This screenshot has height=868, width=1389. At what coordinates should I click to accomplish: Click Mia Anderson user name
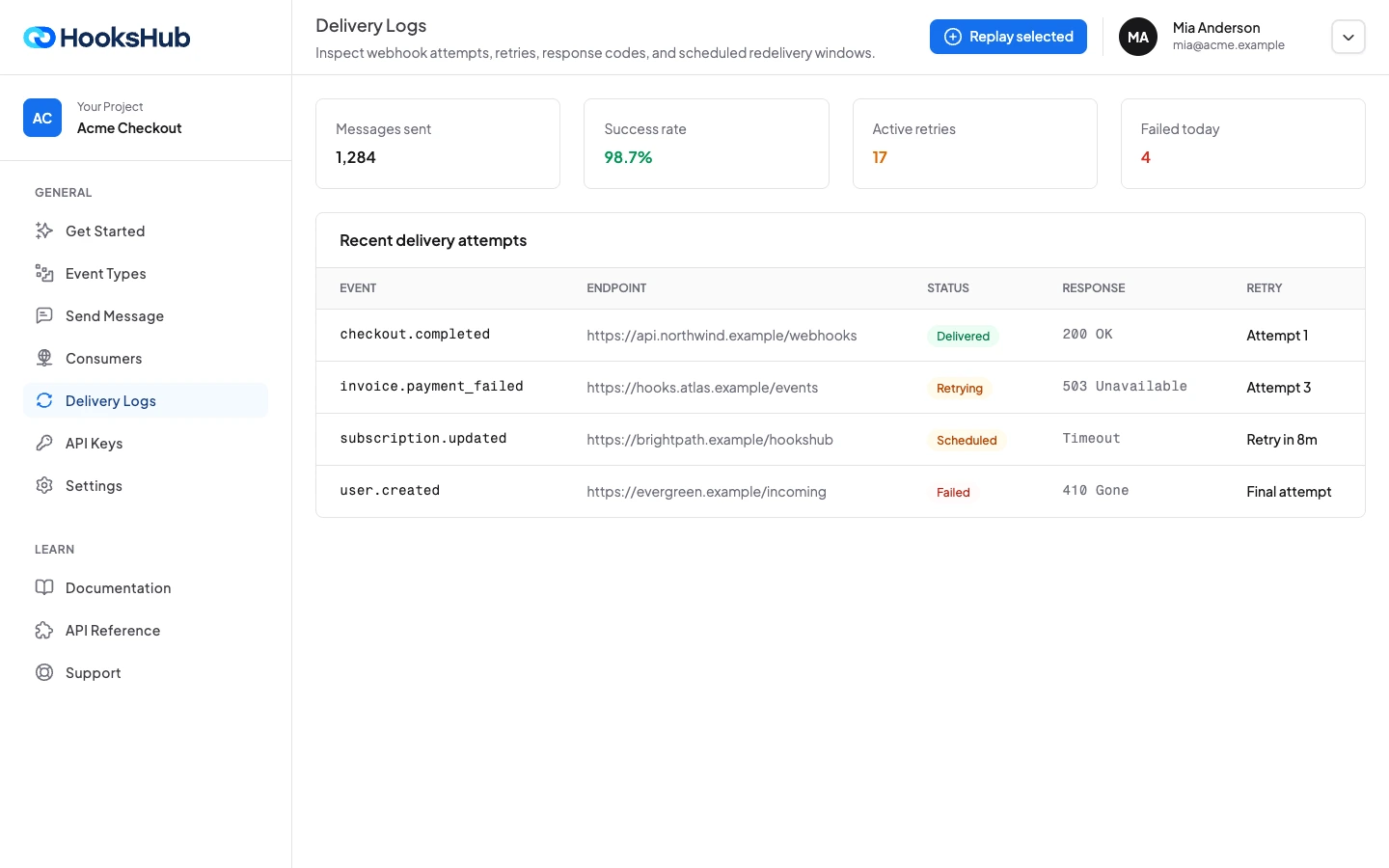(1216, 28)
